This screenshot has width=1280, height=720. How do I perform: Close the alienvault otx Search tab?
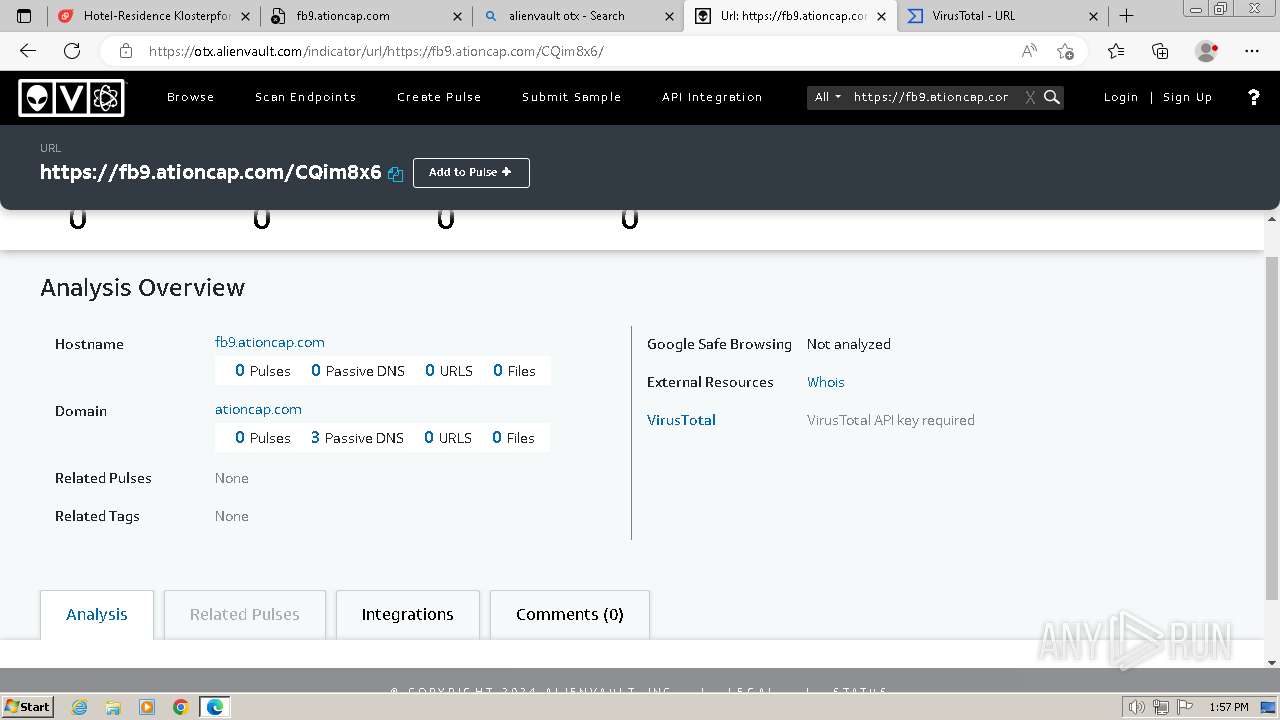pos(668,16)
